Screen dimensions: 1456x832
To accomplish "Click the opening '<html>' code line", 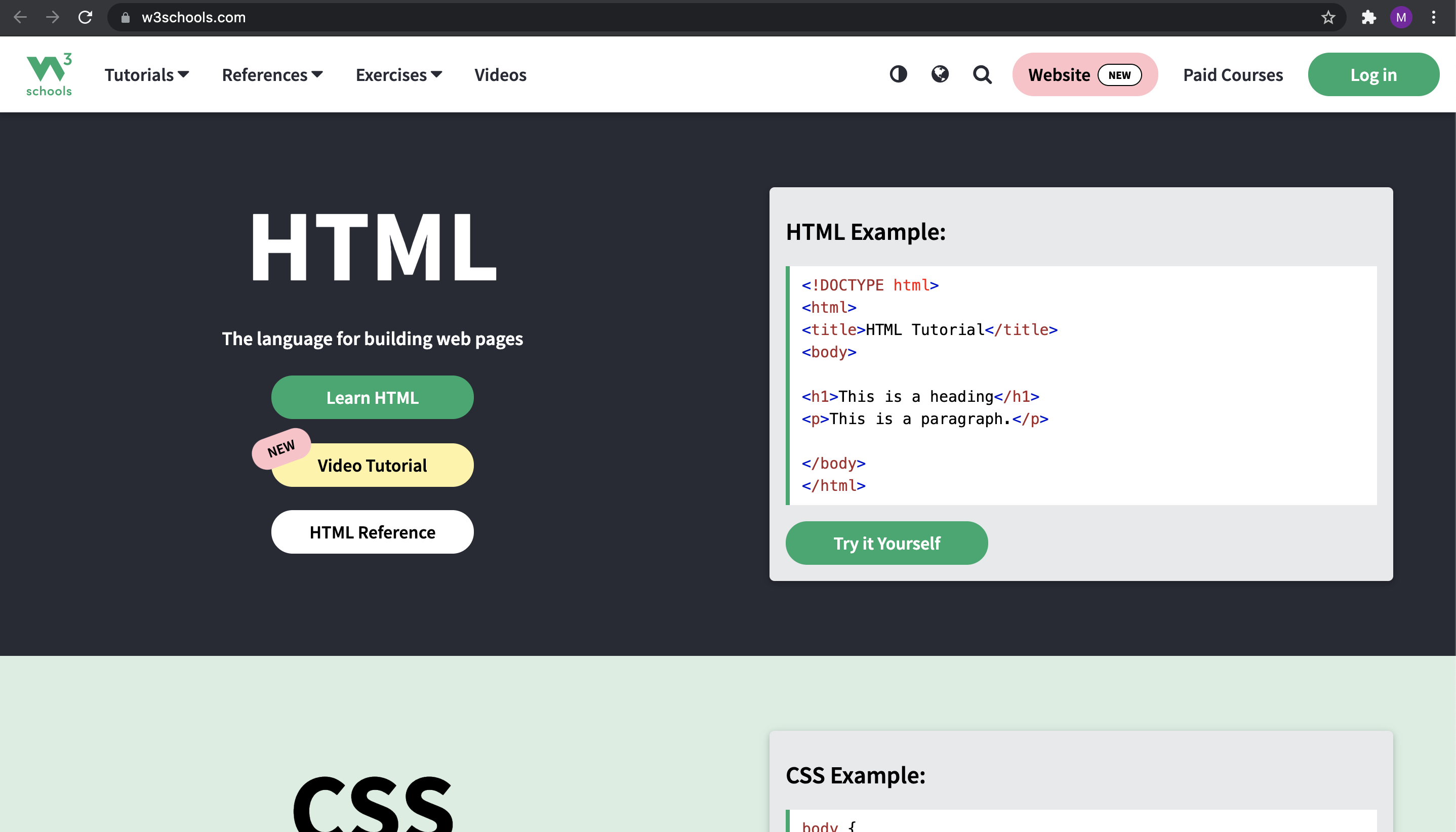I will click(x=829, y=307).
